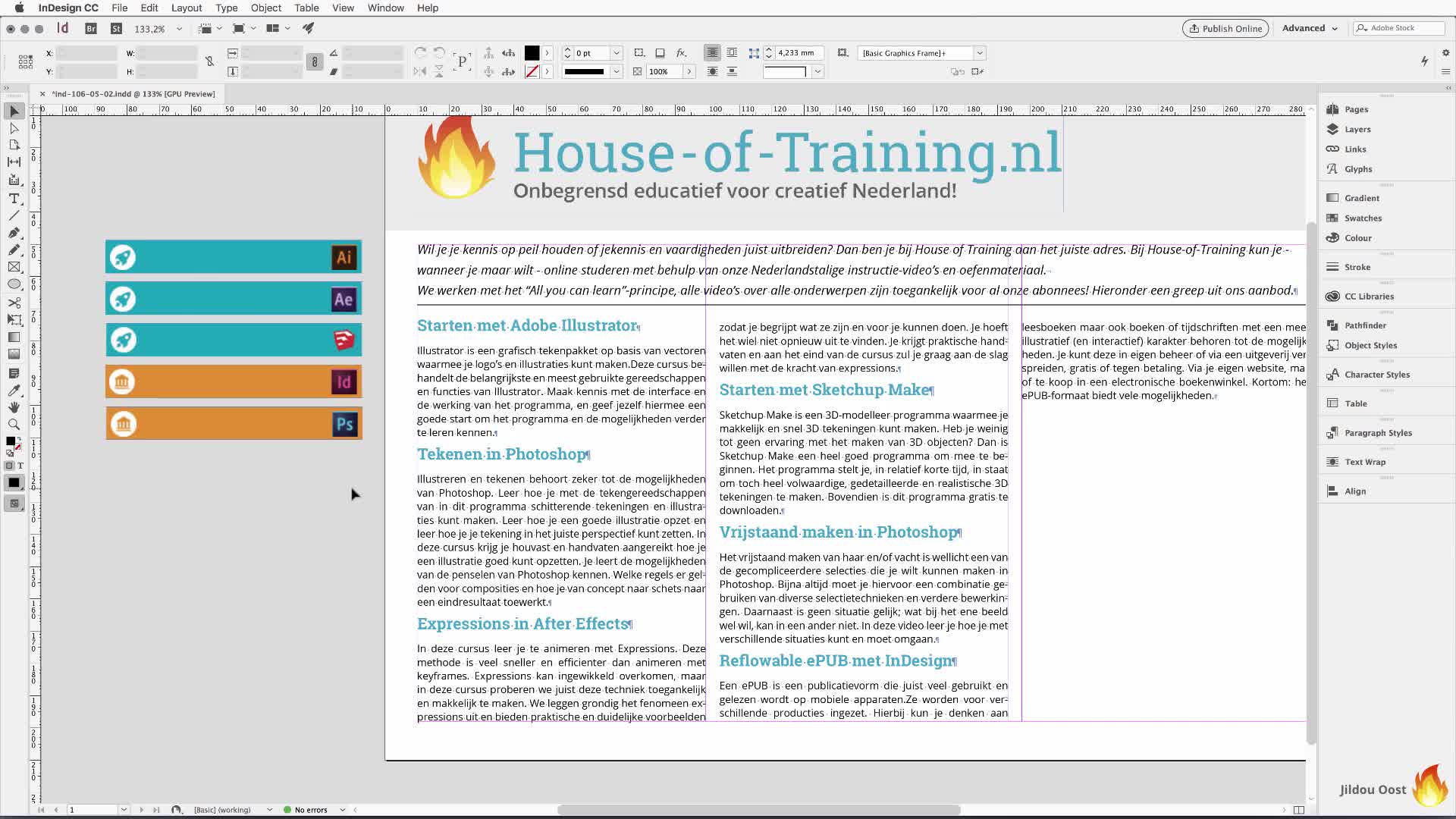Select the Type tool
Screen dimensions: 1456x819
(x=14, y=199)
